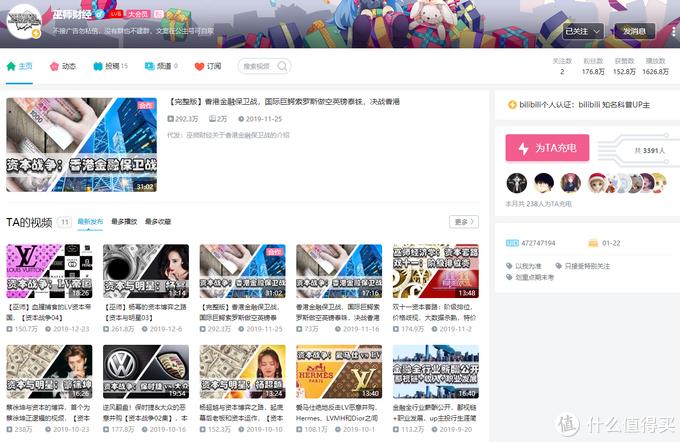680x442 pixels.
Task: Open the featured 香港金融保卫战 video thumbnail
Action: coord(82,145)
